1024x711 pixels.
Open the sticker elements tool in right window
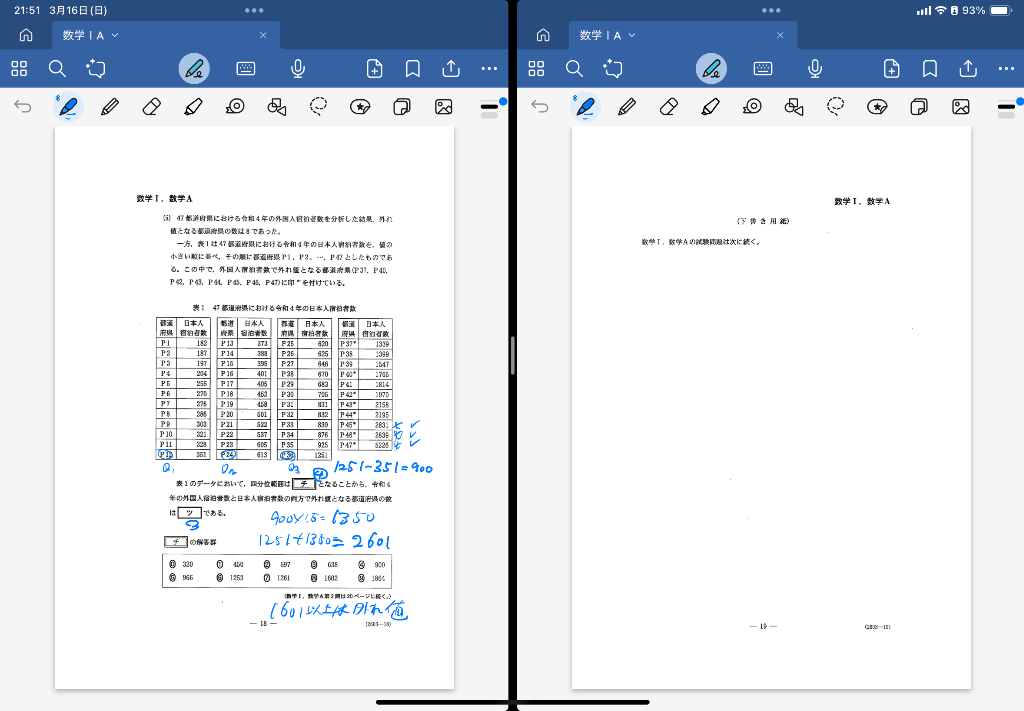coord(878,106)
